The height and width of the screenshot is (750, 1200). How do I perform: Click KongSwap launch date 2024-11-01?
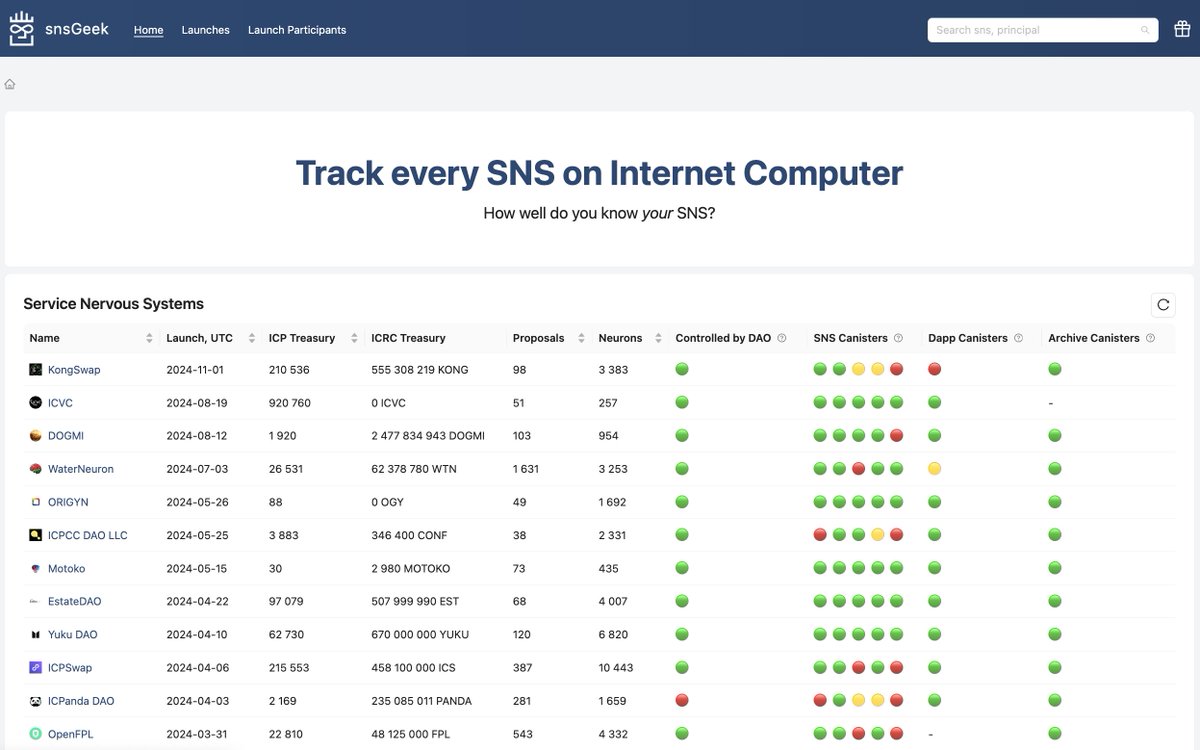pos(195,370)
